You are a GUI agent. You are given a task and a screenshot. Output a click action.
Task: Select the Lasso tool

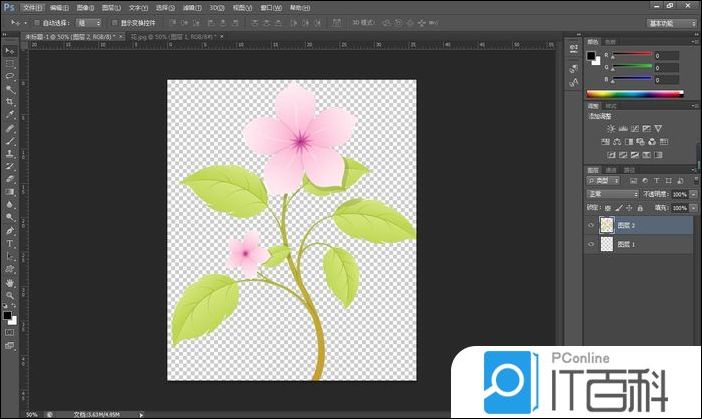10,76
